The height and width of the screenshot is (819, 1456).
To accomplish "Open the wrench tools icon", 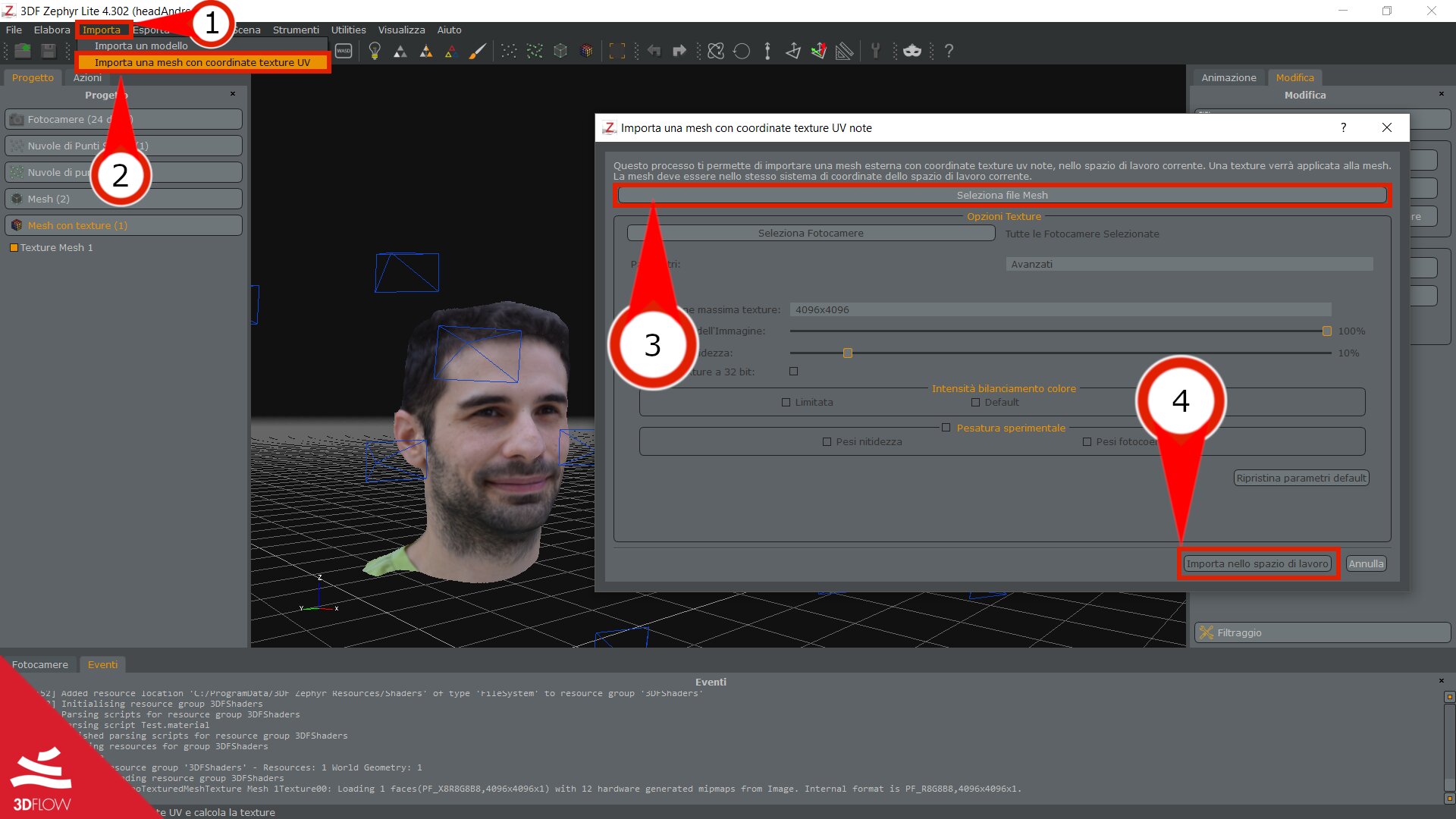I will [x=875, y=51].
